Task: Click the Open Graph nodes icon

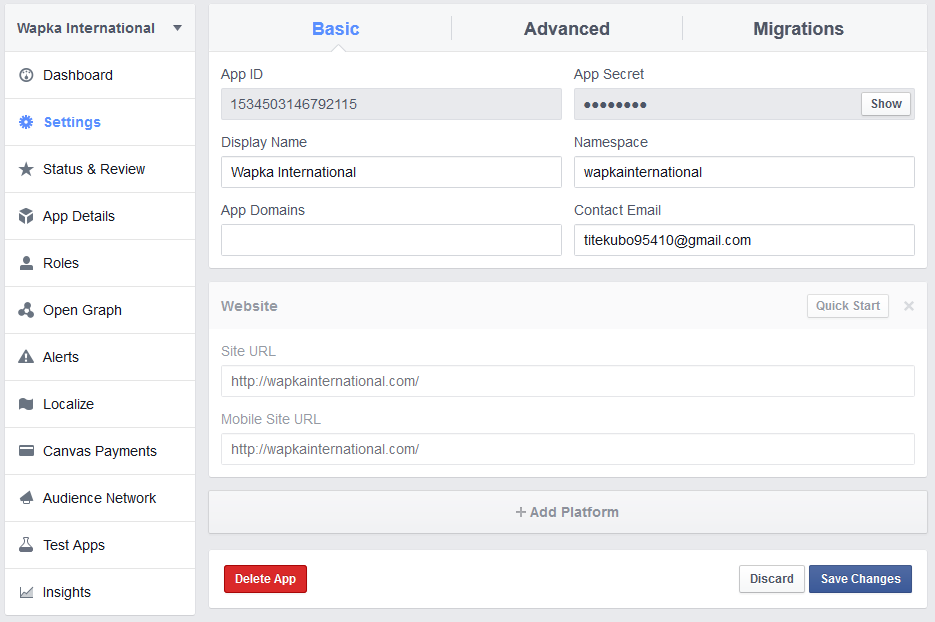Action: click(x=26, y=310)
